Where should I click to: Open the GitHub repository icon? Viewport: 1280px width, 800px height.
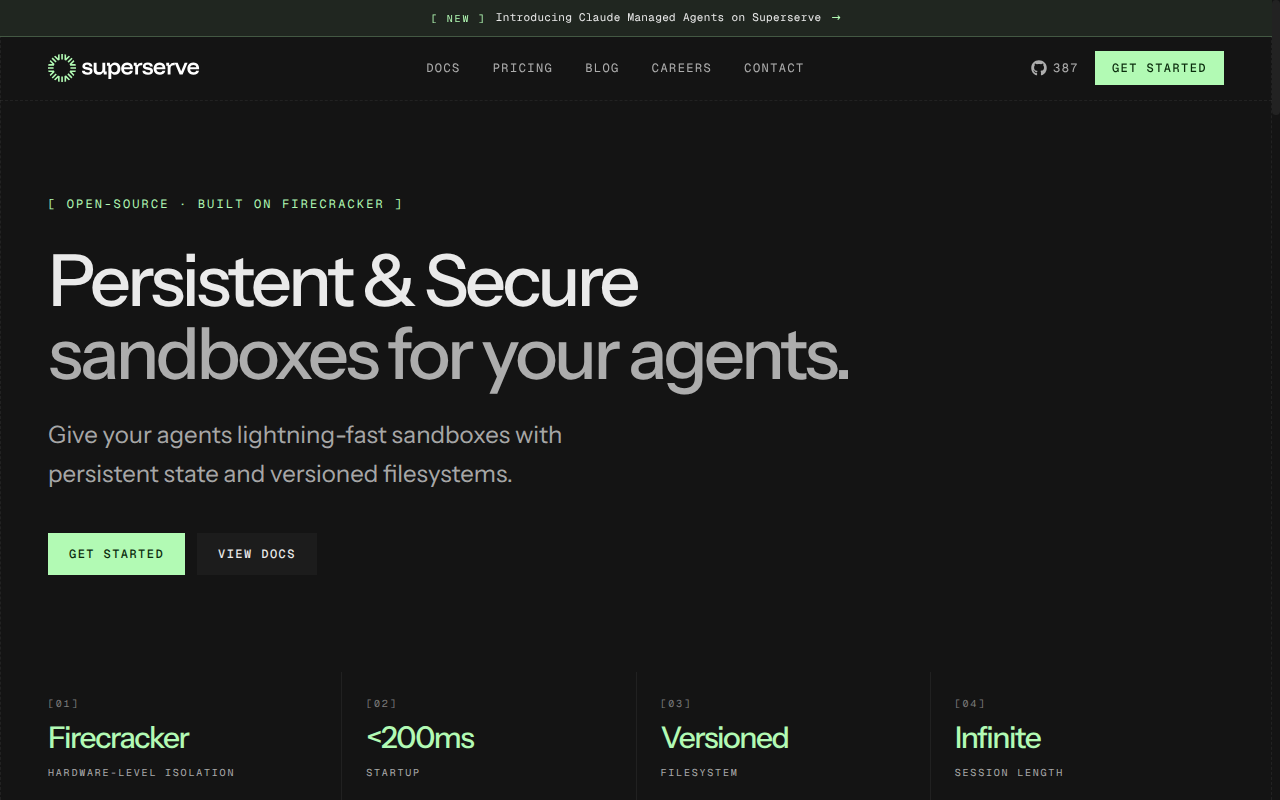(1039, 68)
